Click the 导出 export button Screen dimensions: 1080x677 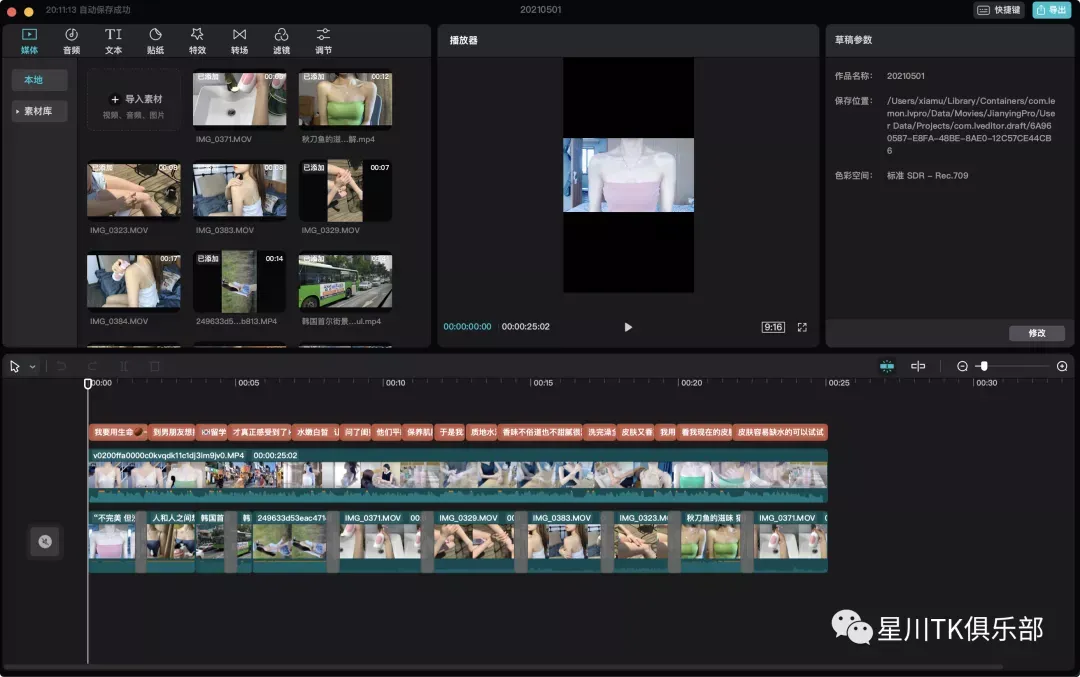pyautogui.click(x=1051, y=10)
